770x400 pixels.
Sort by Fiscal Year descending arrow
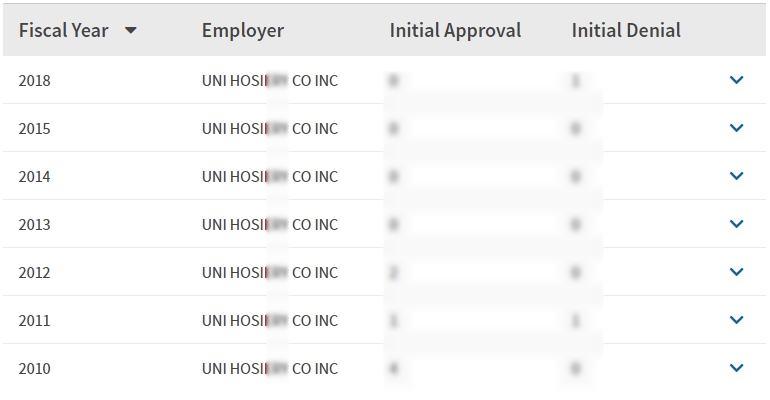130,30
